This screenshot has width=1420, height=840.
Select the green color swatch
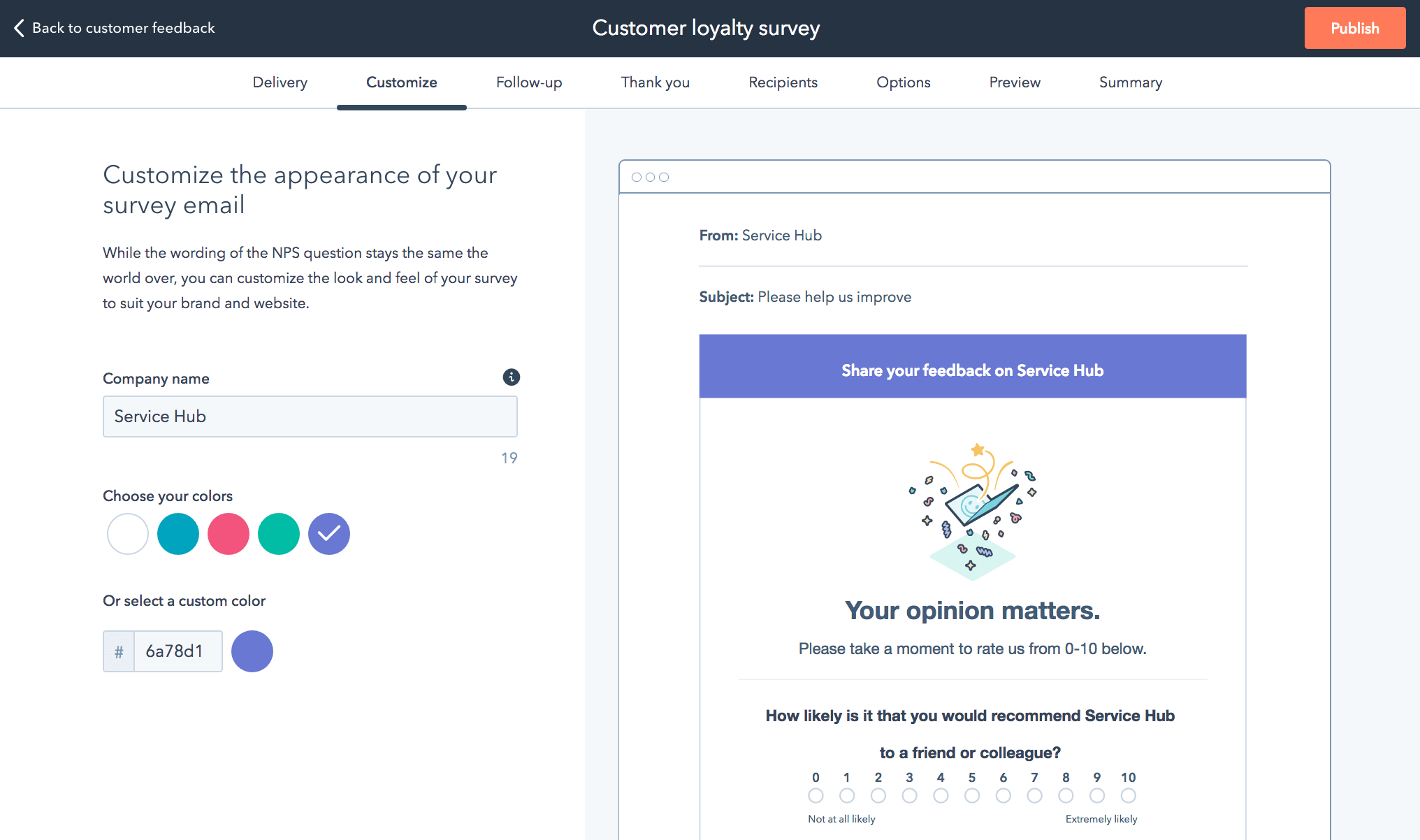[278, 533]
